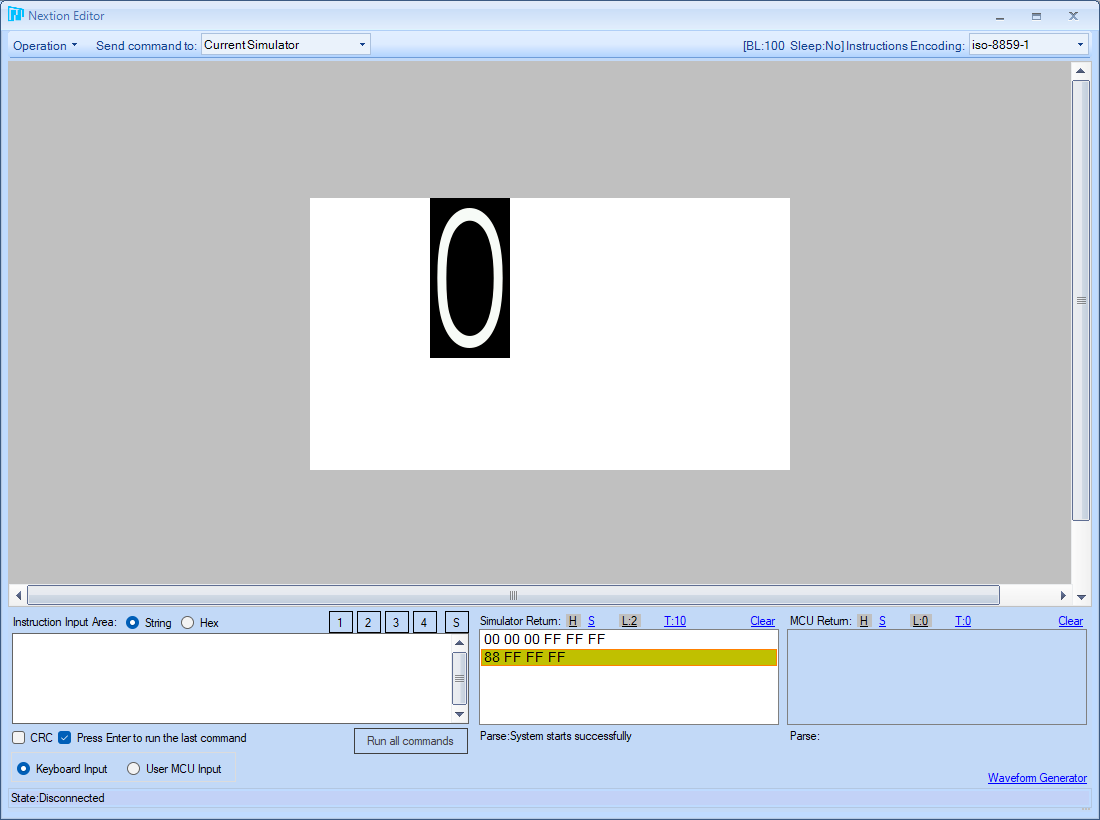Enable the CRC checkbox
Screen dimensions: 1100x820
point(19,737)
